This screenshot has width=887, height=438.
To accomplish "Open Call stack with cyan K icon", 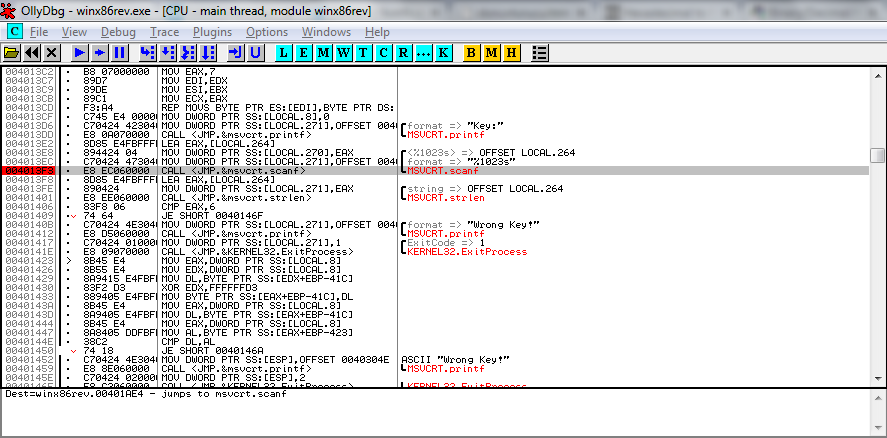I will click(x=443, y=53).
